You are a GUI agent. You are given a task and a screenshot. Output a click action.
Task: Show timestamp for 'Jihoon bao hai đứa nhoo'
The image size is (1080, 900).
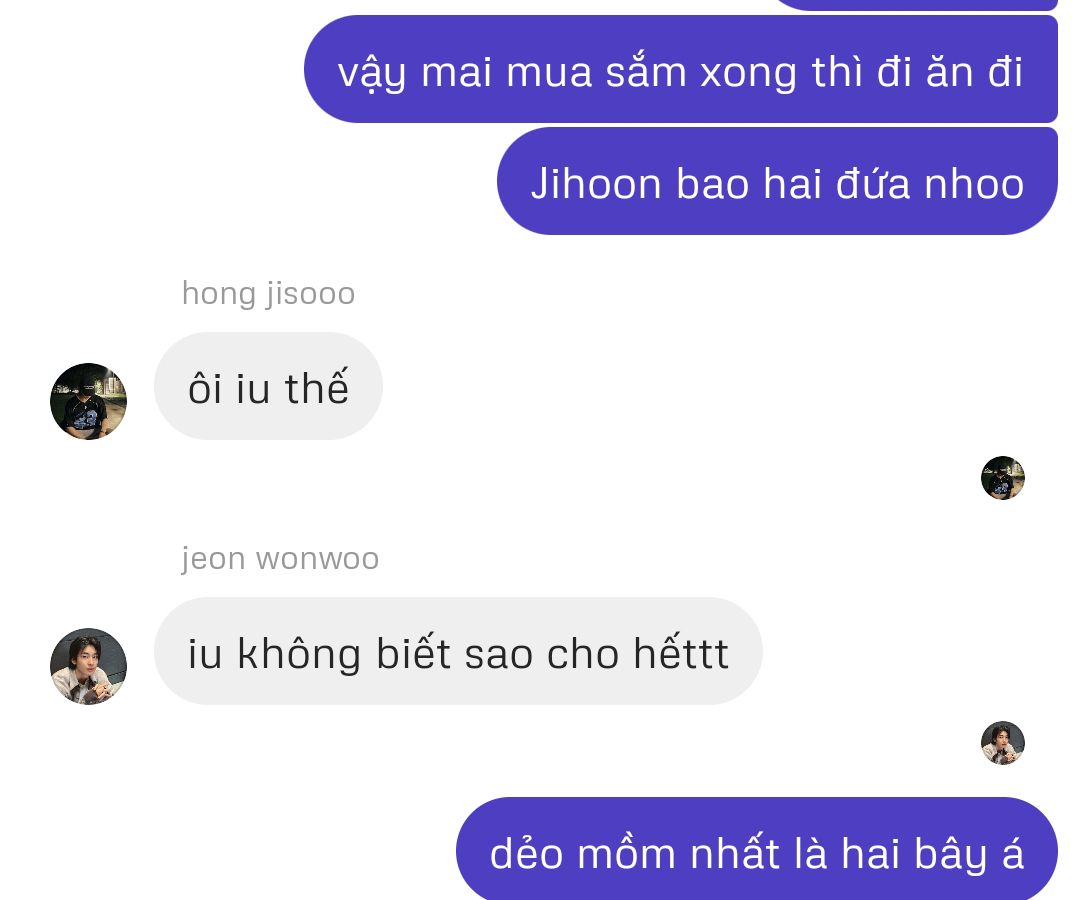[x=777, y=181]
